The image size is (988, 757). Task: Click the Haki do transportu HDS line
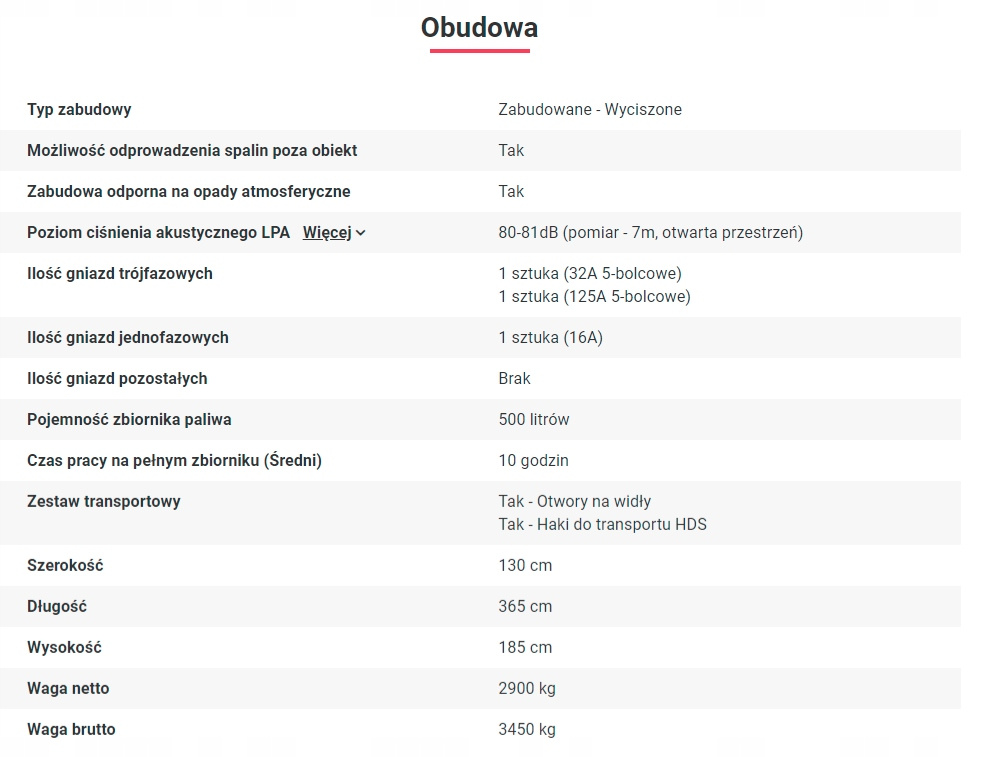pyautogui.click(x=602, y=524)
